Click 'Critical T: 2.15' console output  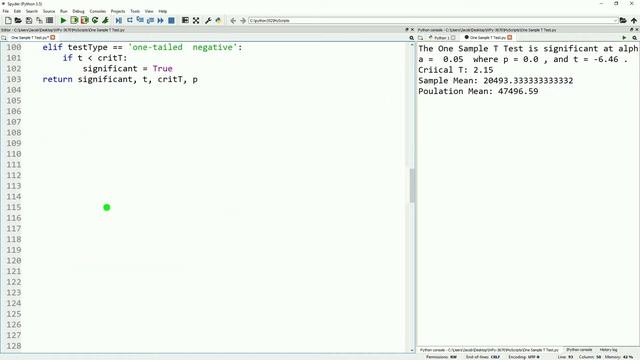(456, 70)
